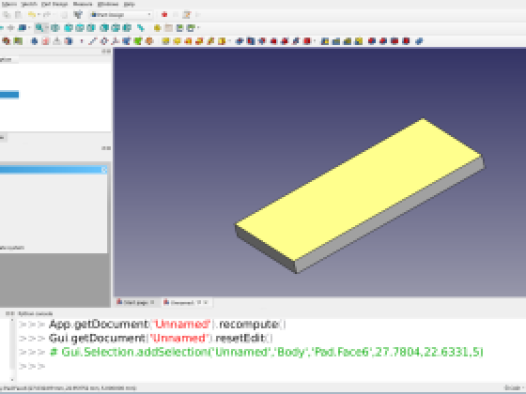Expand the draw style dropdown arrow
Image resolution: width=526 pixels, height=394 pixels.
tap(29, 28)
